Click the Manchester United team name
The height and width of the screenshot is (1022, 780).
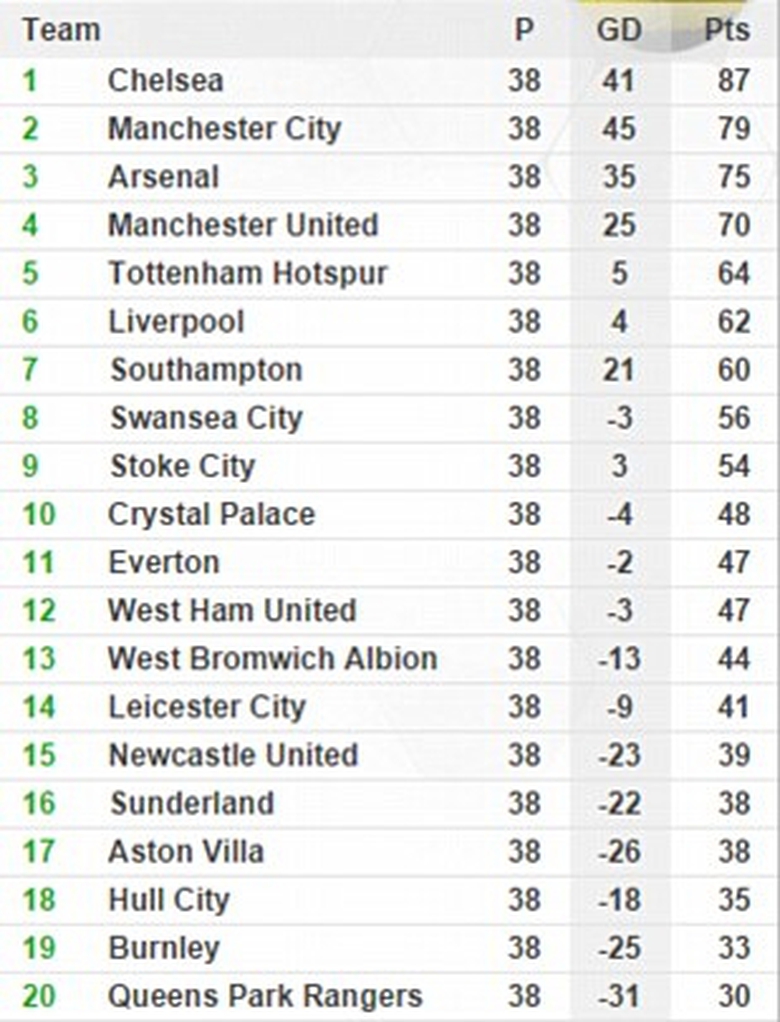[243, 225]
